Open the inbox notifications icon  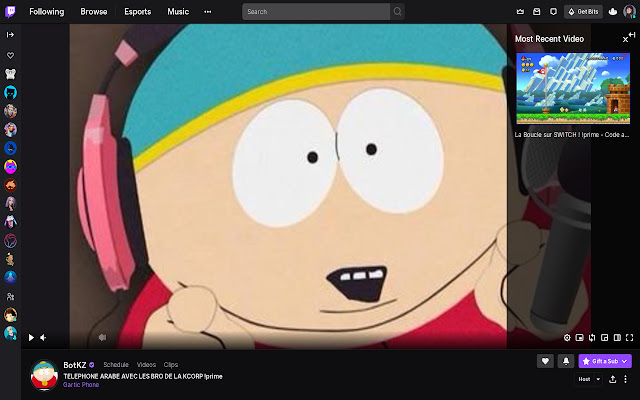537,12
